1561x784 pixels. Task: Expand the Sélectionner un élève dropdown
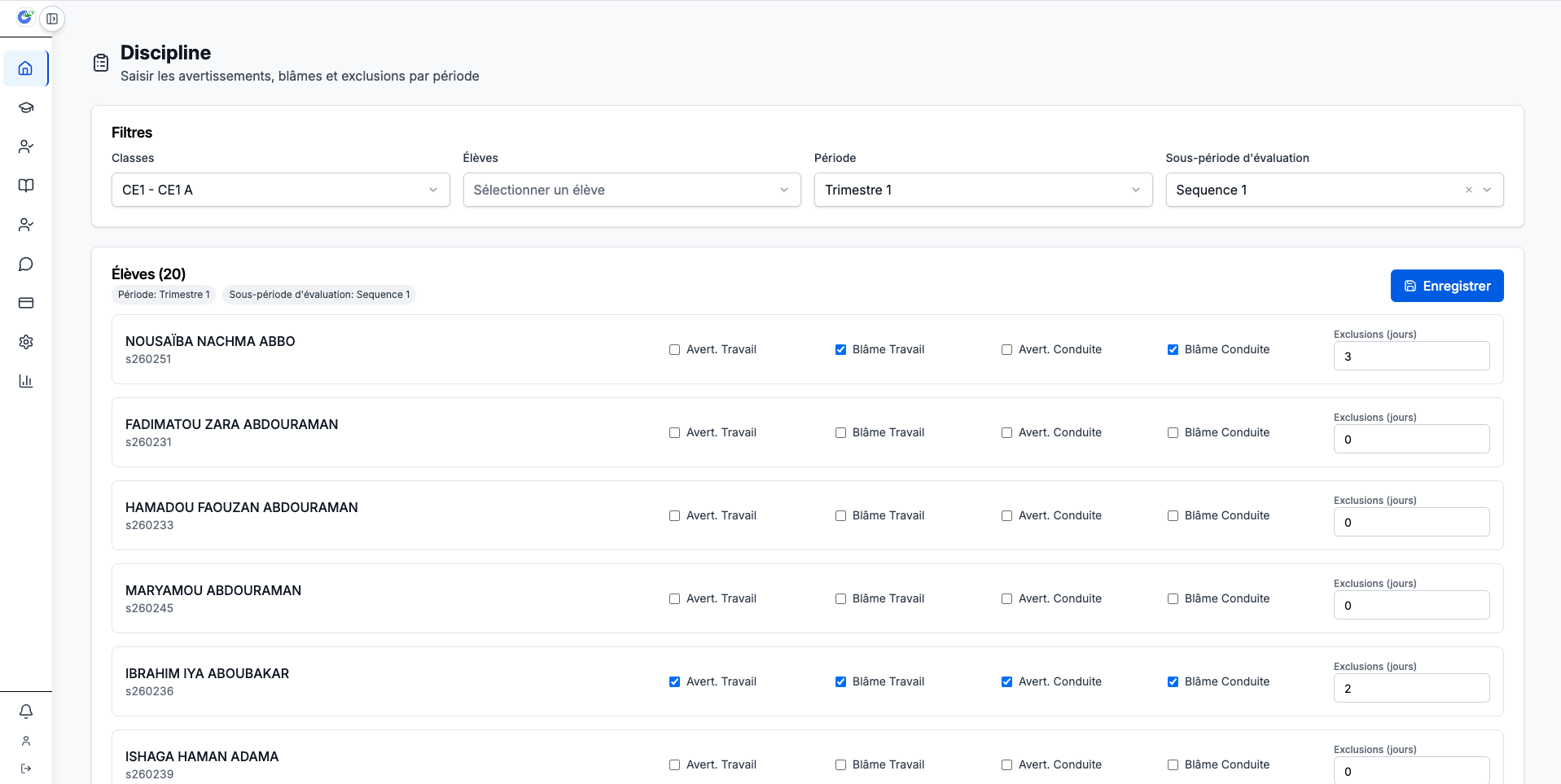[631, 190]
